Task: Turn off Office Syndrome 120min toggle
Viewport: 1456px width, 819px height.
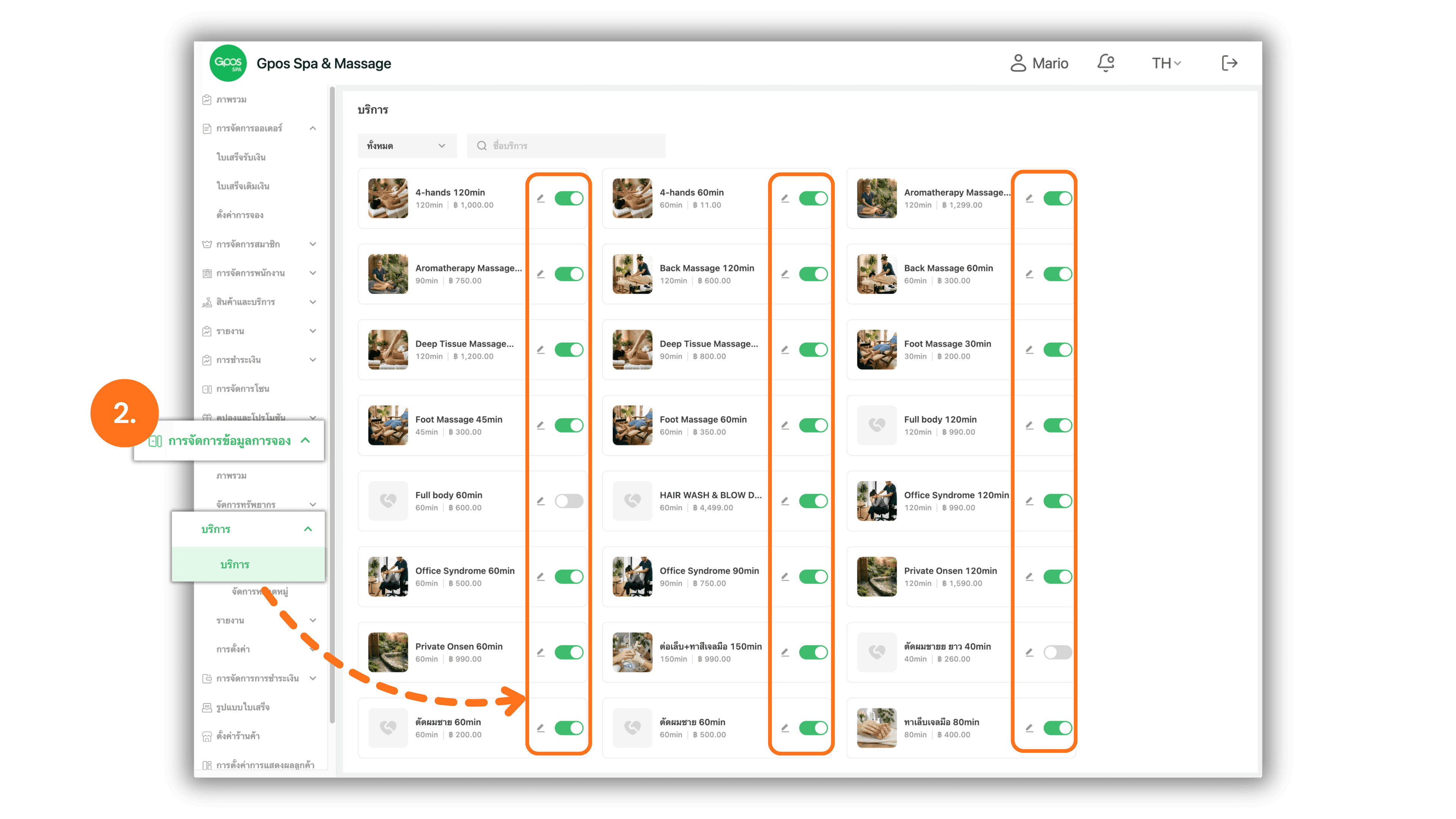Action: [1057, 501]
